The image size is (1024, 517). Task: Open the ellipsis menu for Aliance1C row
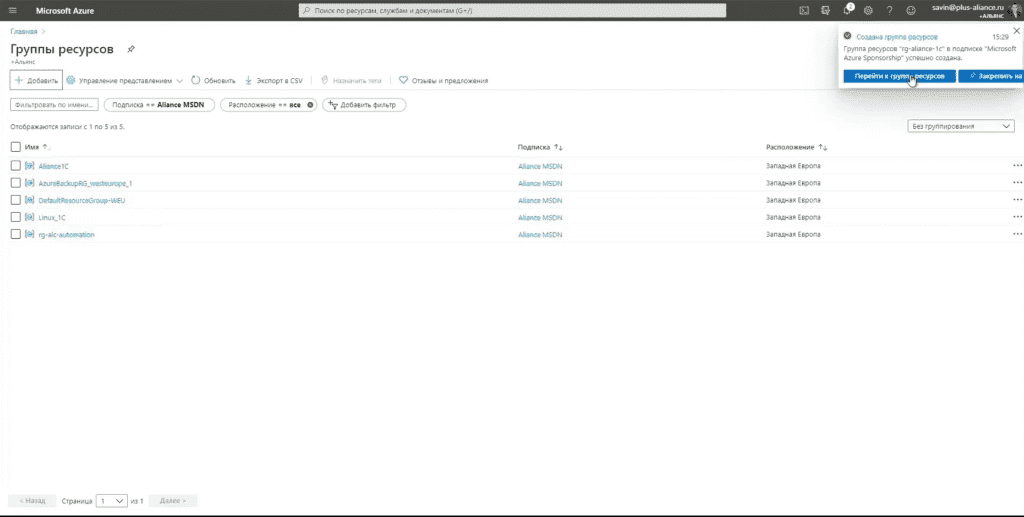coord(1017,166)
